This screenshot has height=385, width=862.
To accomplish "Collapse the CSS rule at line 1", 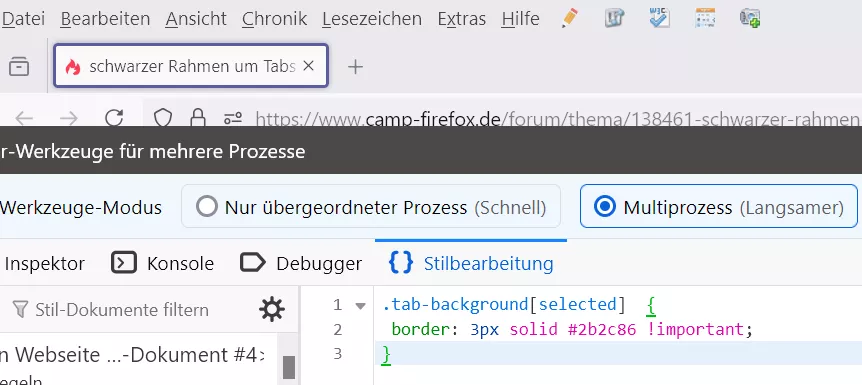I will (x=360, y=306).
